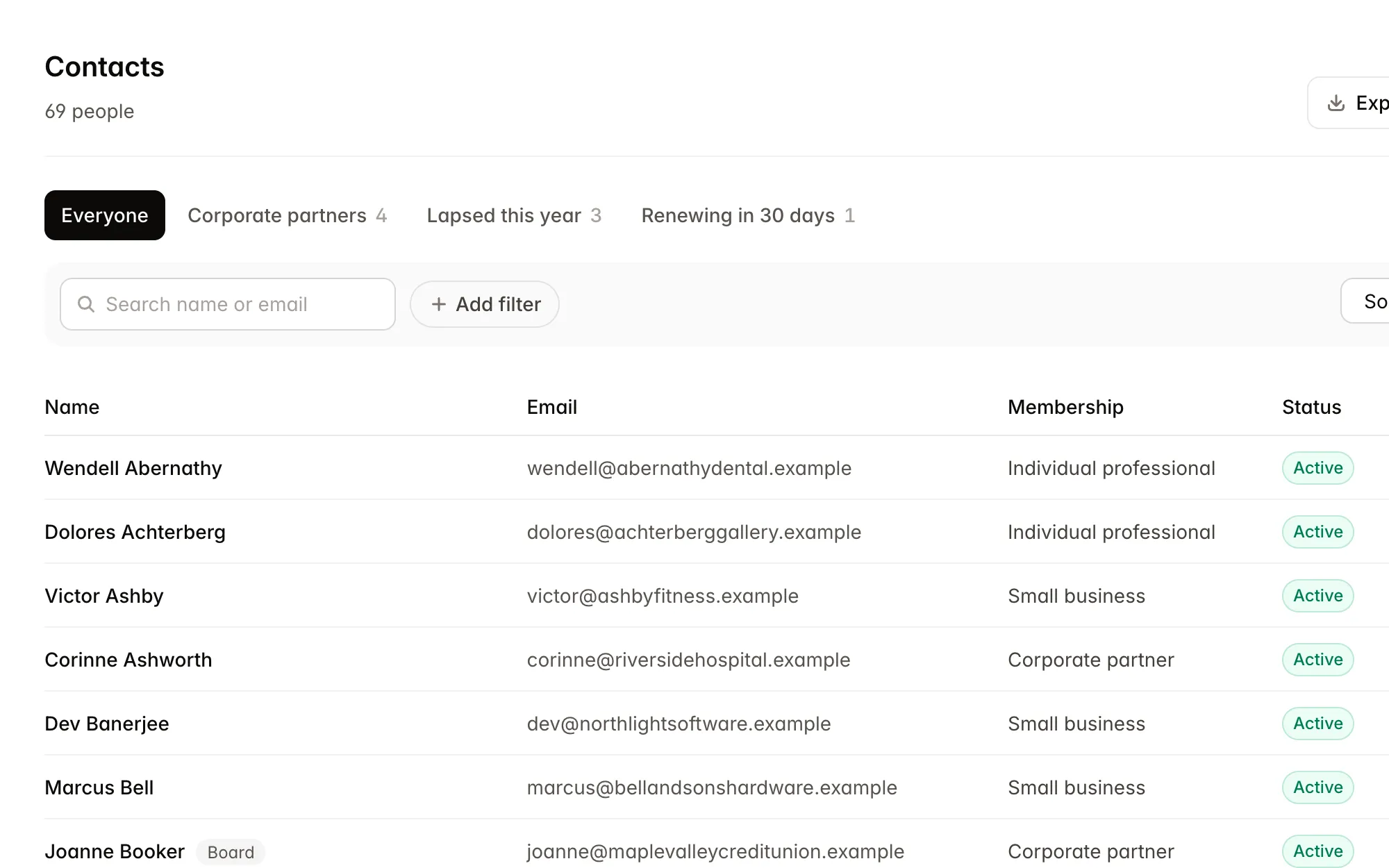
Task: Click Active status badge for Dolores Achterberg
Action: 1317,532
